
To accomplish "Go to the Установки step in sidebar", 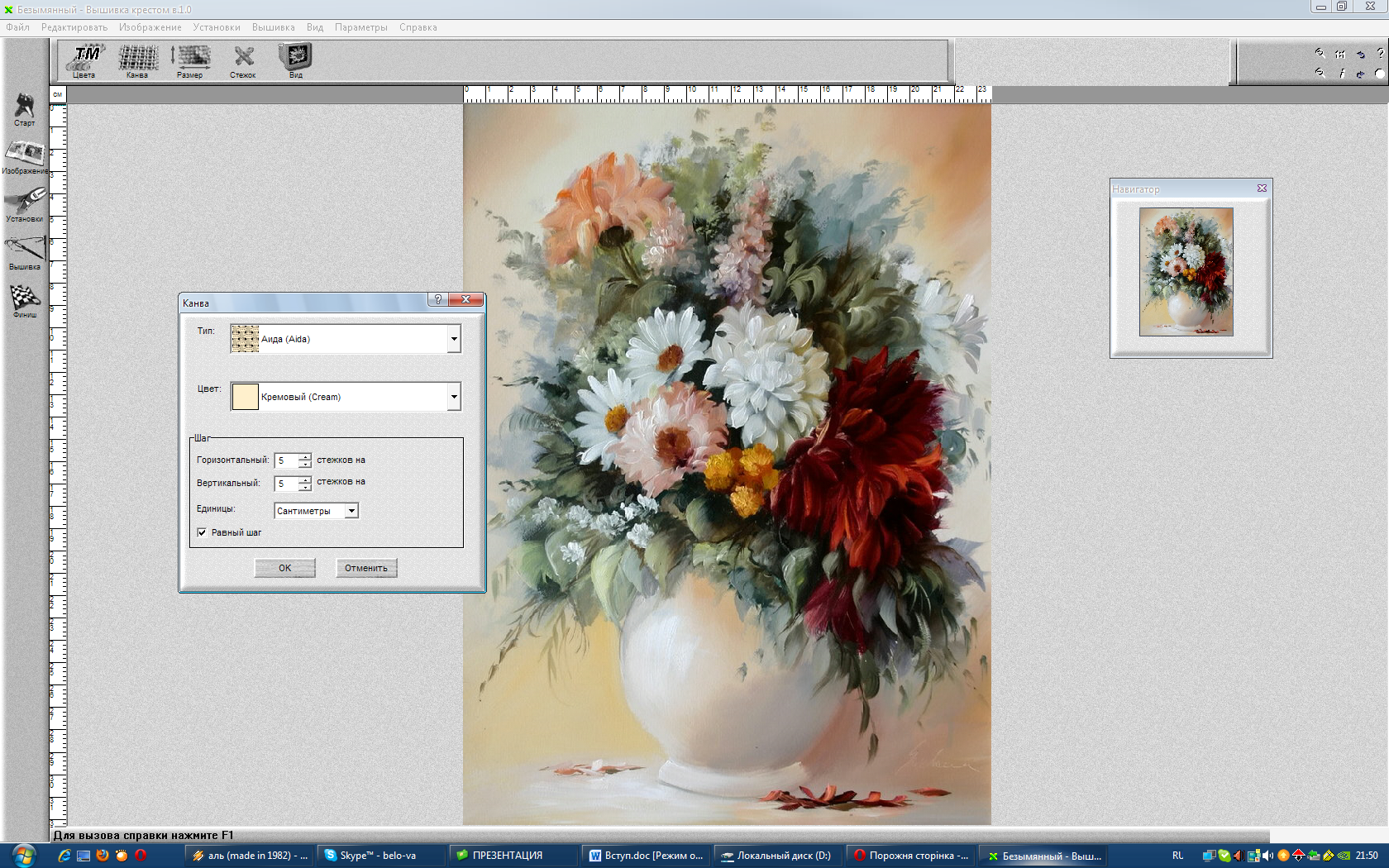I will [25, 205].
